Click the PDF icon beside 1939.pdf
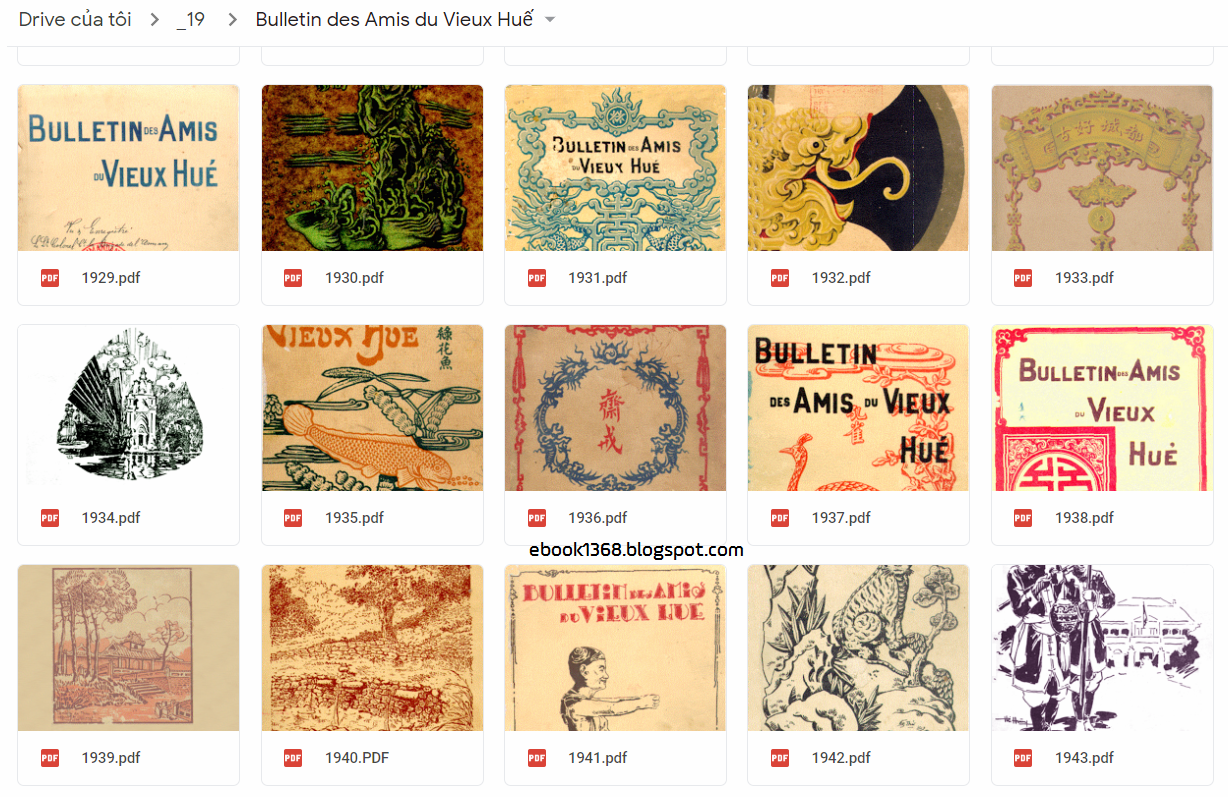This screenshot has height=797, width=1228. [50, 758]
